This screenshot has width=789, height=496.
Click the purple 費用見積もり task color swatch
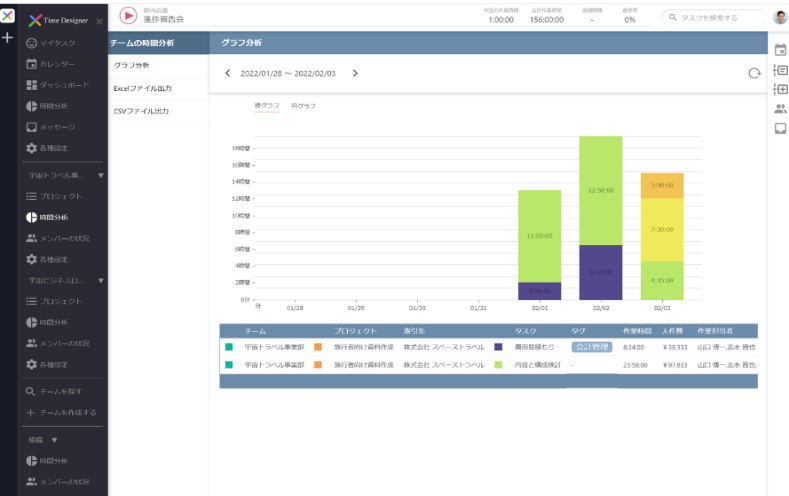[498, 347]
